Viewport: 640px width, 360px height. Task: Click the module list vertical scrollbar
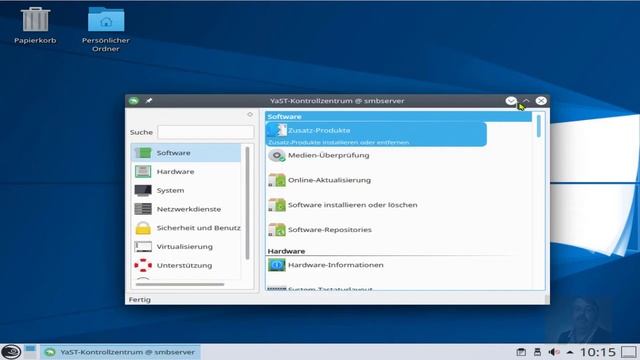point(539,126)
